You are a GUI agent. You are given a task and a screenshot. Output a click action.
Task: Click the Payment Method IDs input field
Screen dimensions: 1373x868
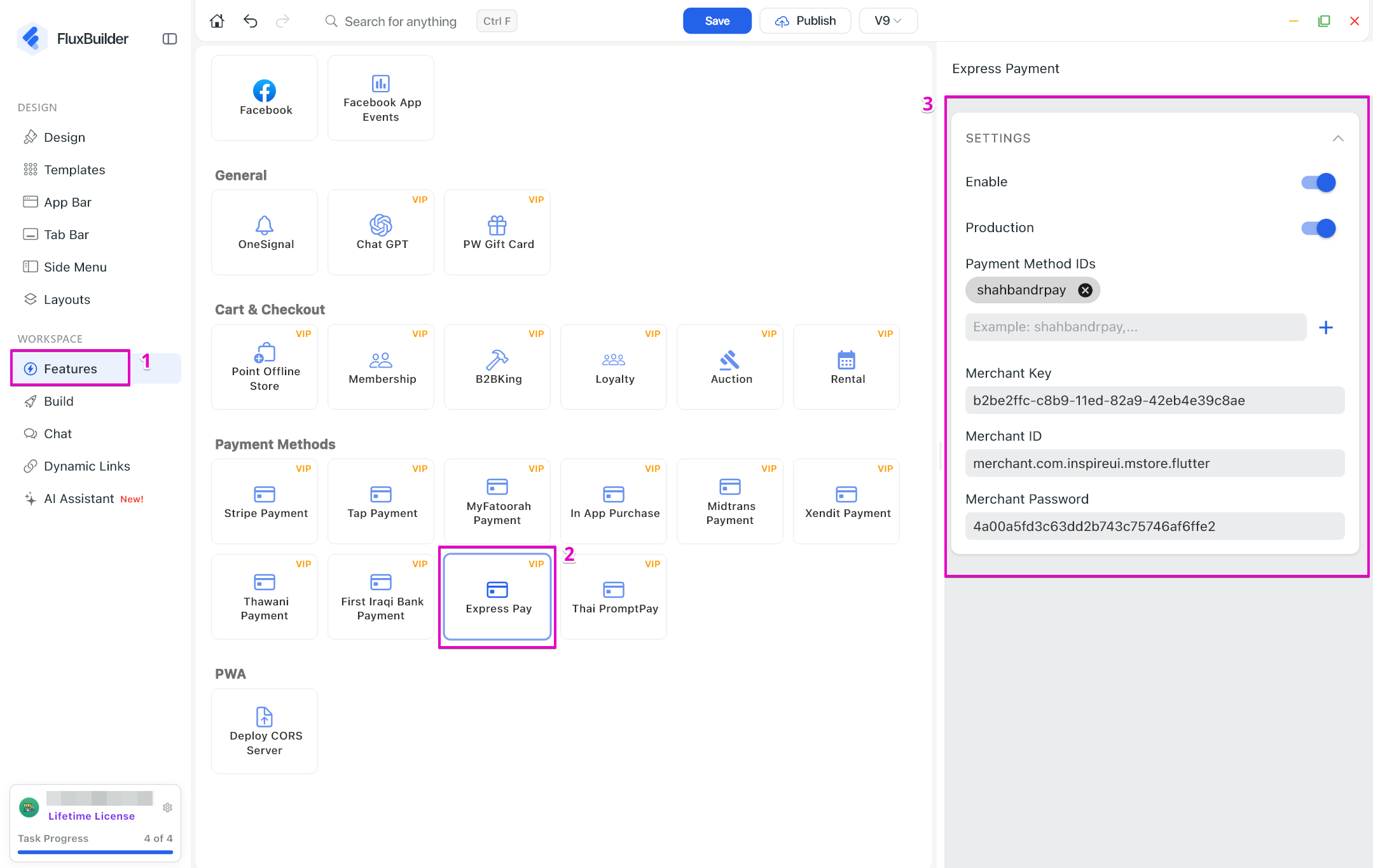coord(1136,327)
